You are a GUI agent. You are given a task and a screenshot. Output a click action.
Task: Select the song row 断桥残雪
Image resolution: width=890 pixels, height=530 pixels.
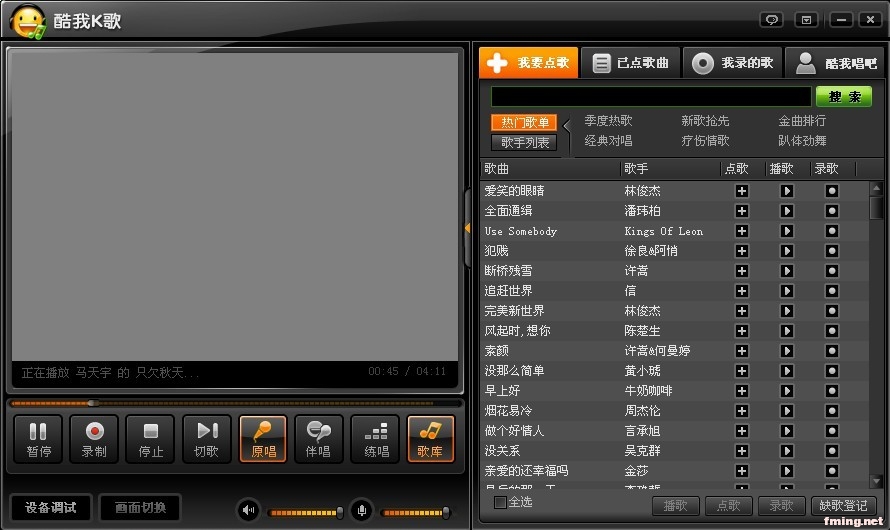point(674,271)
